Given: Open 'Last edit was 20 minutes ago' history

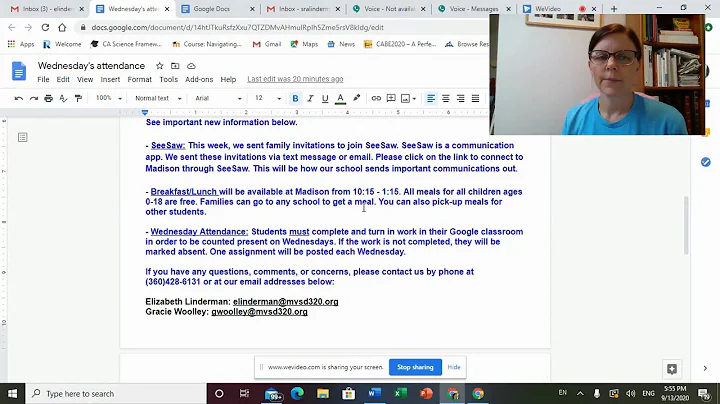Looking at the screenshot, I should (x=295, y=79).
